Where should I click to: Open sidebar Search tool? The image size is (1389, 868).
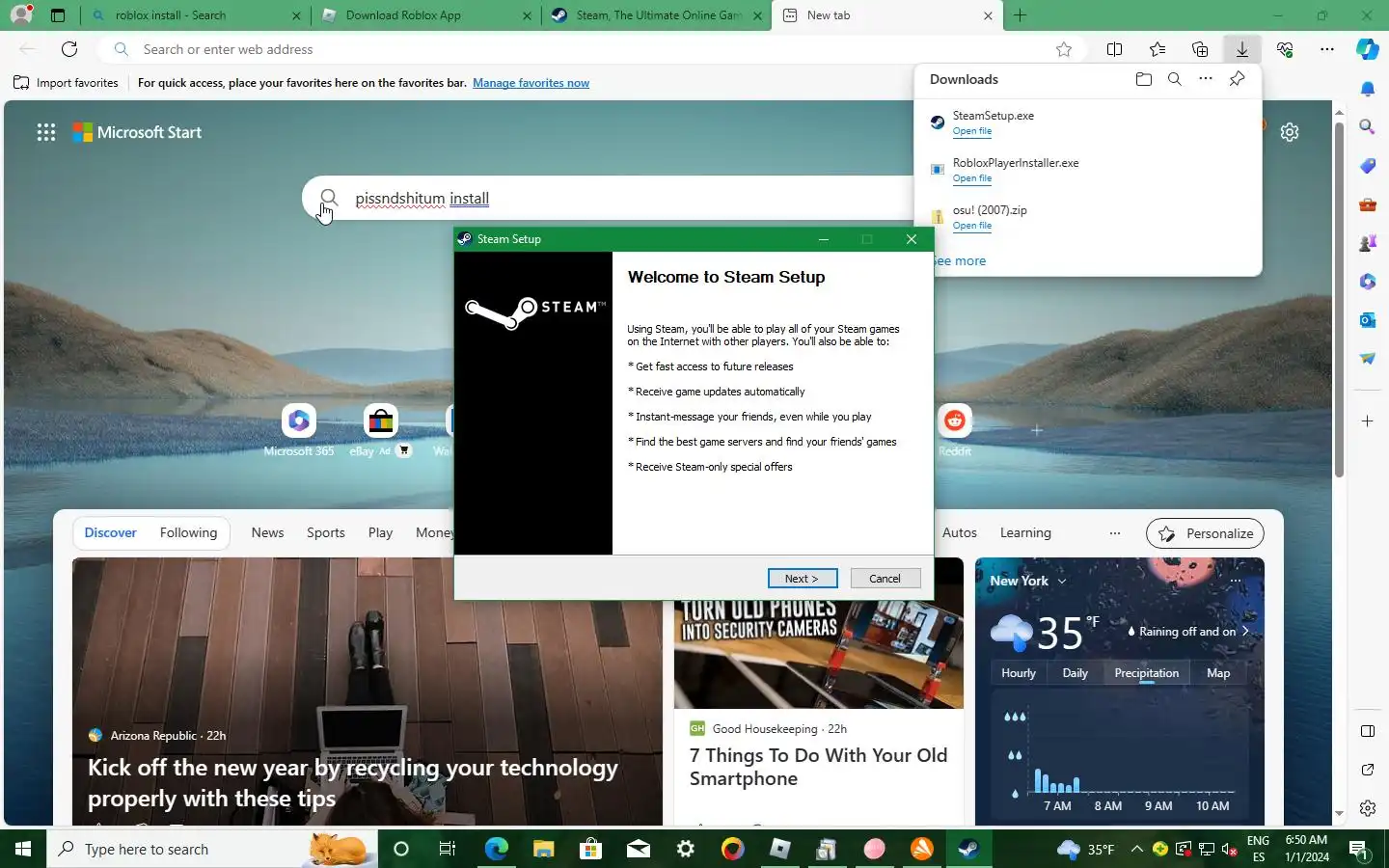click(1368, 126)
